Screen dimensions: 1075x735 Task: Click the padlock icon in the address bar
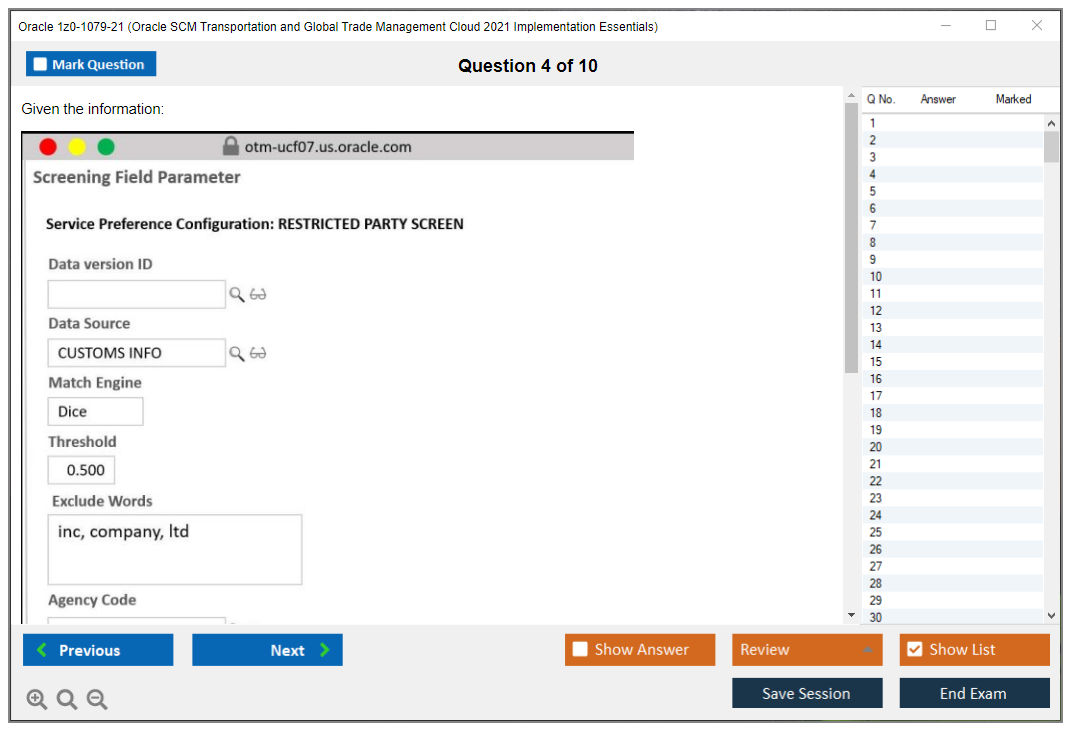pyautogui.click(x=231, y=147)
